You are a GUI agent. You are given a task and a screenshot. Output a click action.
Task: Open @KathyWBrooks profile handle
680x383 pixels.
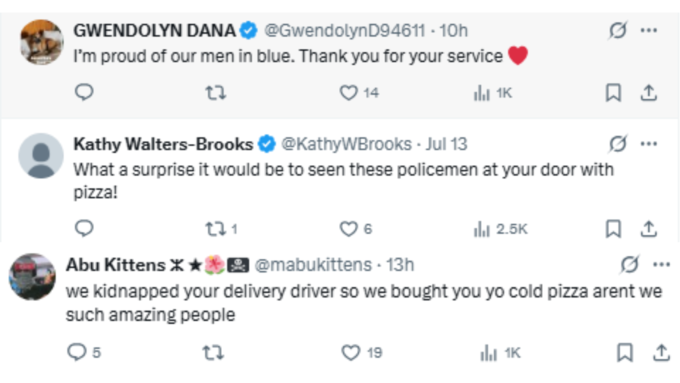pyautogui.click(x=347, y=144)
